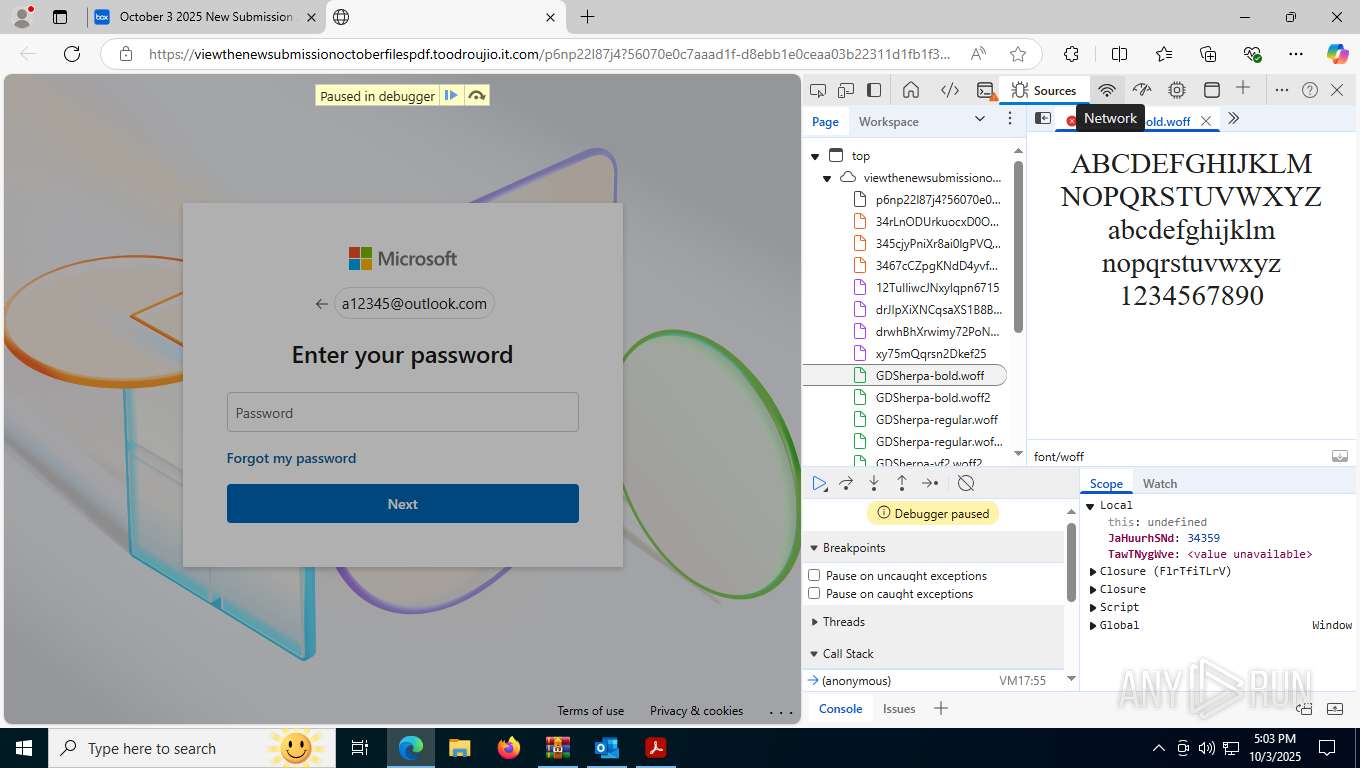Click the Password input field
Screen dimensions: 1360x768
(403, 412)
